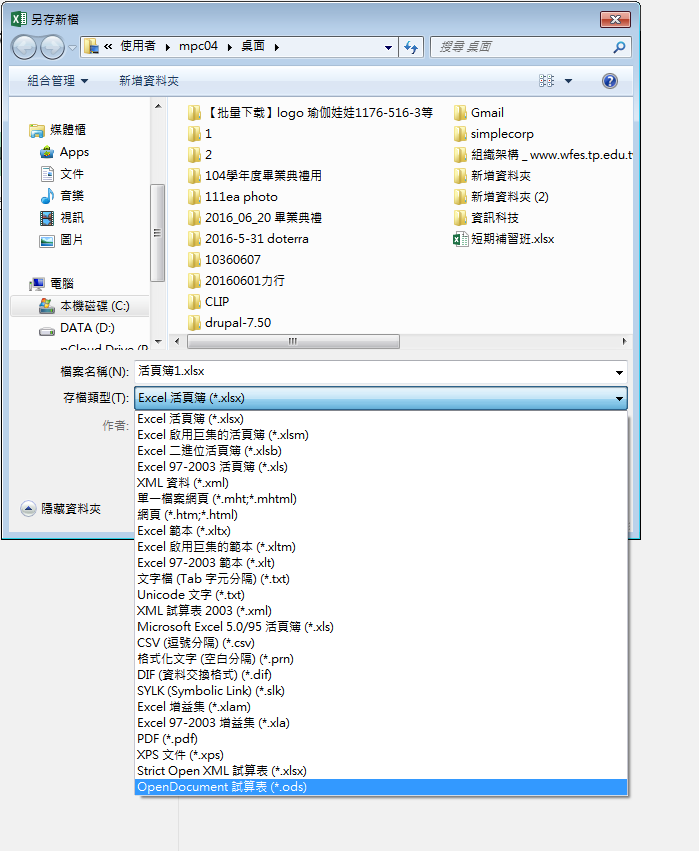The width and height of the screenshot is (699, 851).
Task: Open the 10360607 folder
Action: tap(224, 259)
